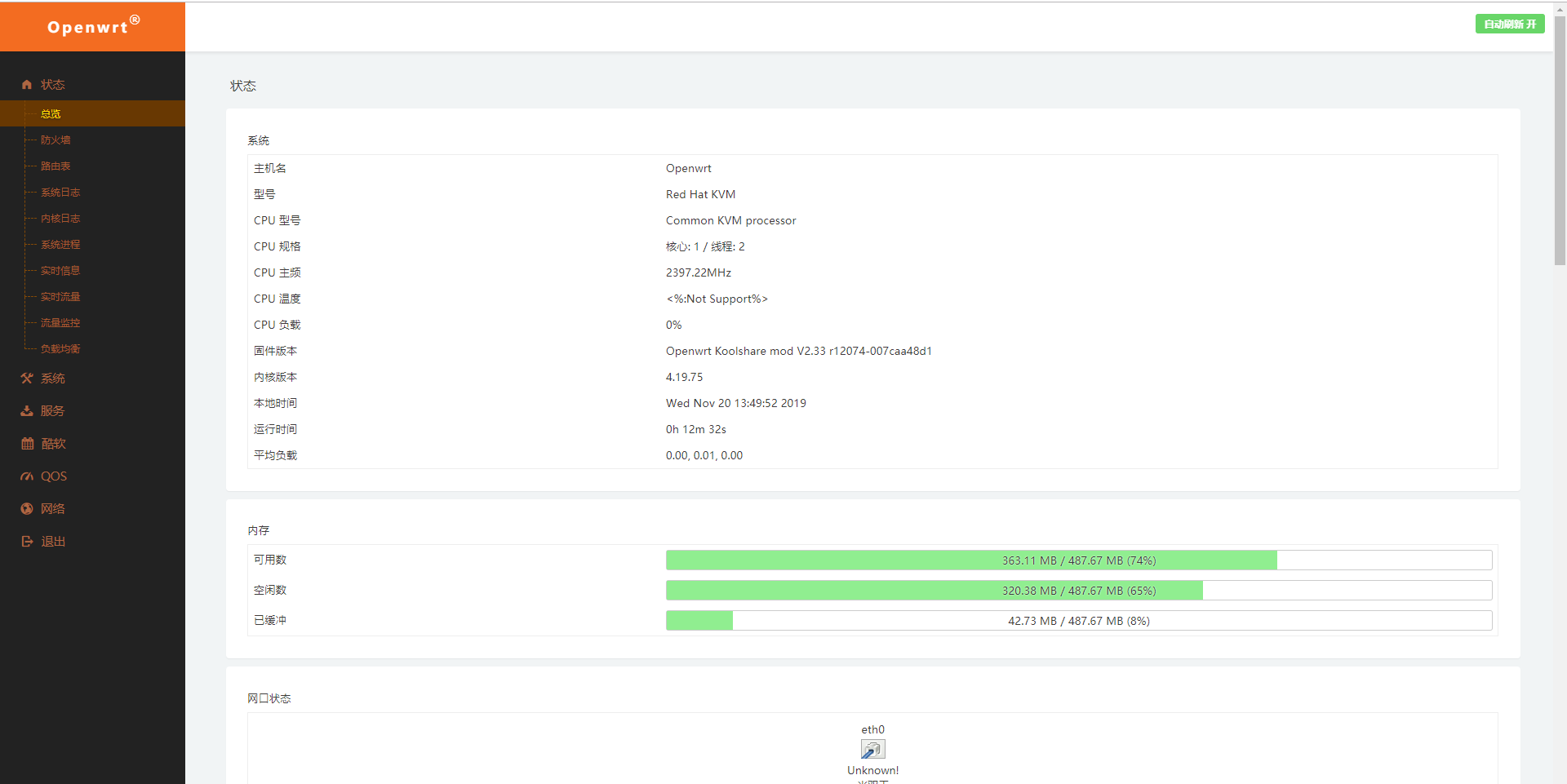Screen dimensions: 1567x784
Task: Click the tools icon beside 系统
Action: click(27, 379)
